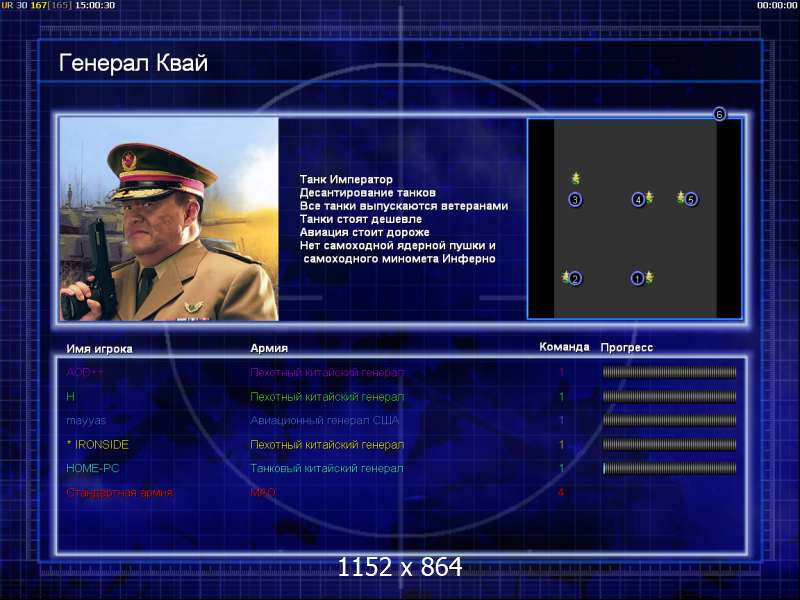
Task: Click the progress bar for HOME-PC
Action: pos(669,468)
